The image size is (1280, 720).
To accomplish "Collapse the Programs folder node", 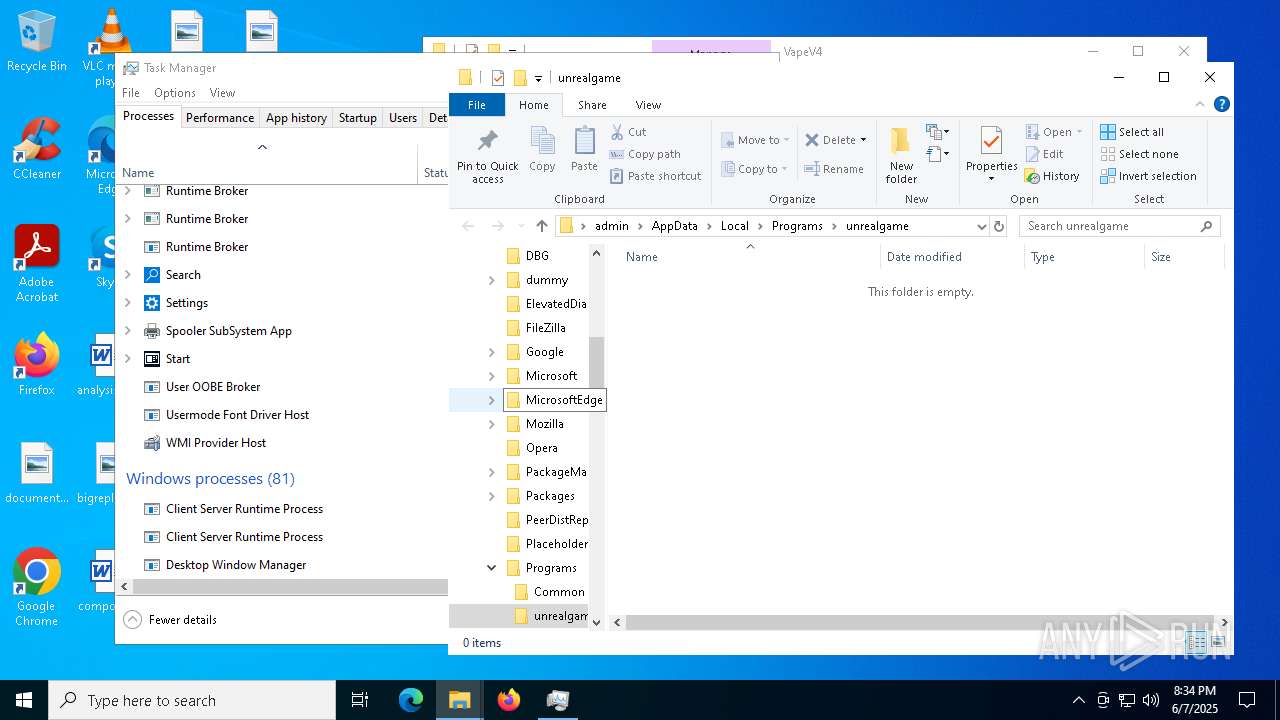I will (x=491, y=568).
